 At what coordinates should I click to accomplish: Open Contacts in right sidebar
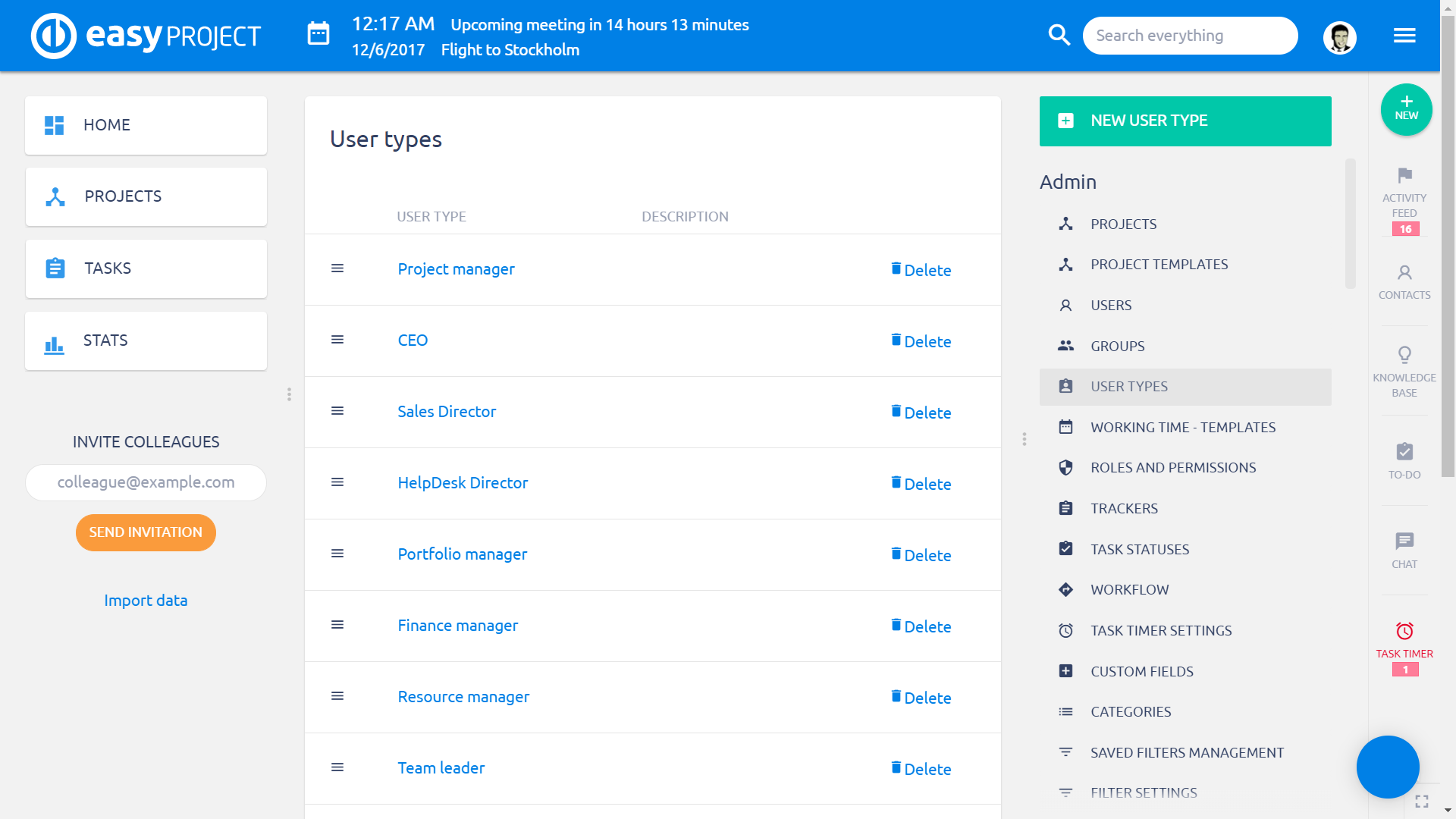[x=1404, y=282]
